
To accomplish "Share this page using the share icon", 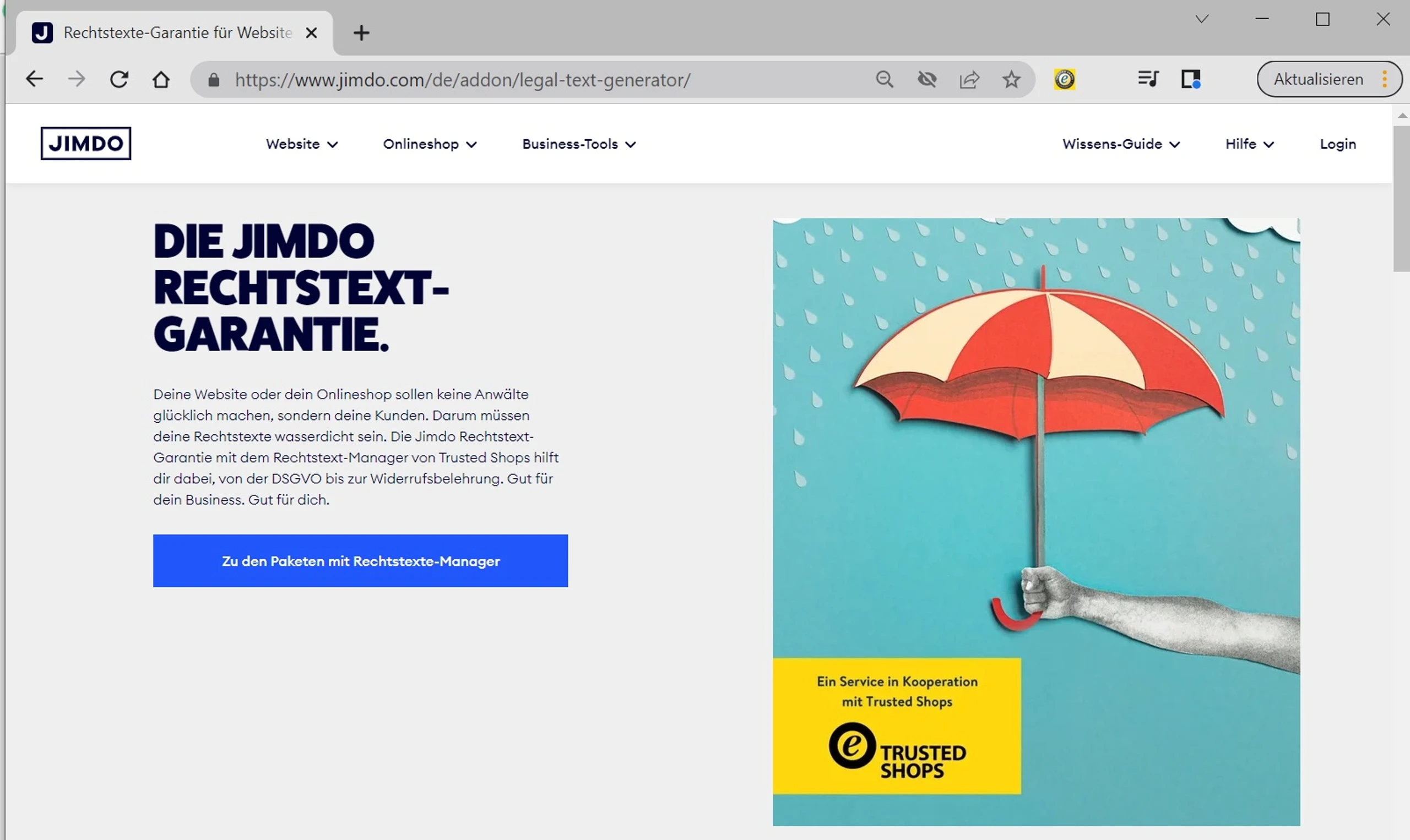I will coord(969,79).
